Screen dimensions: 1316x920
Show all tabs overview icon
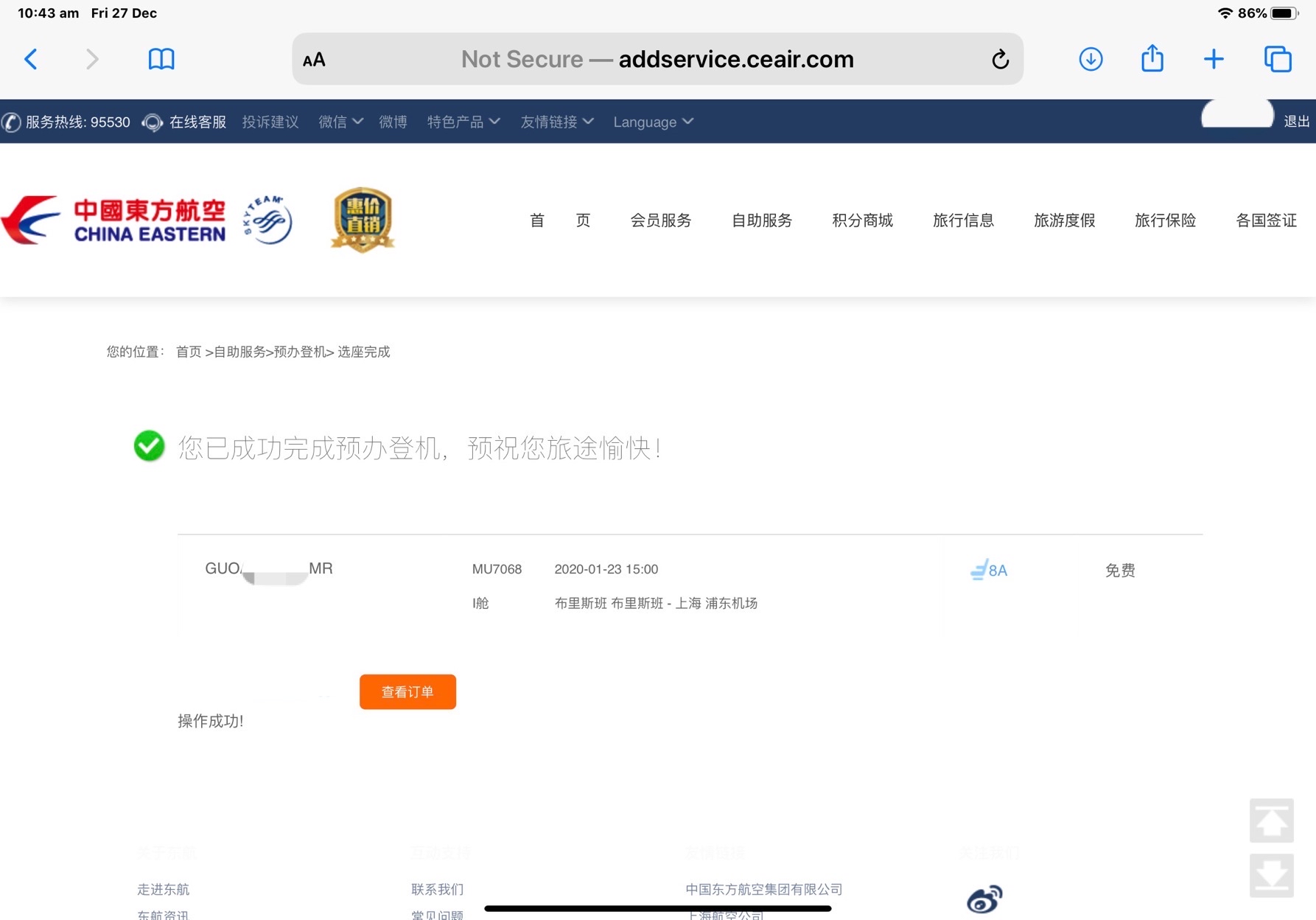1278,59
